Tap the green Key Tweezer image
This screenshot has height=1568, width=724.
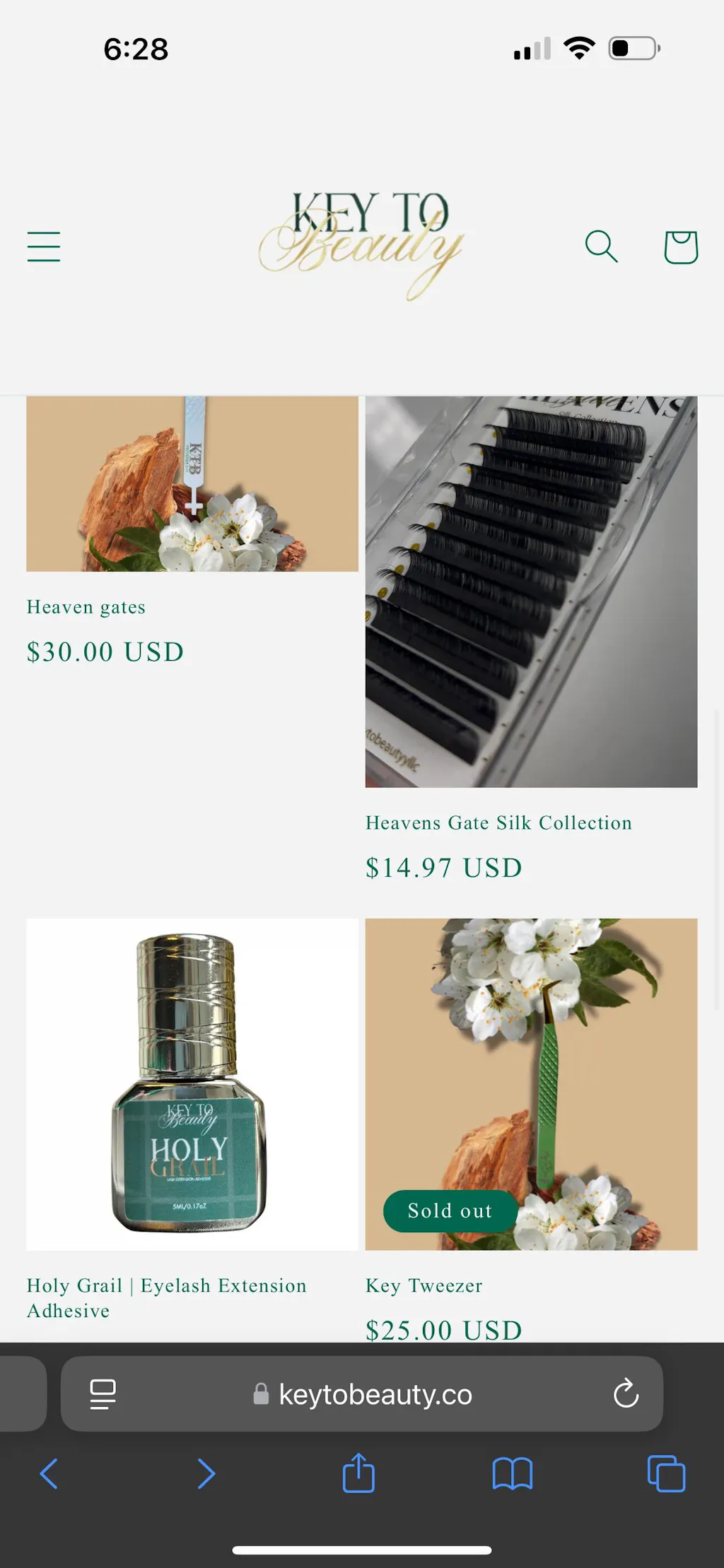click(x=531, y=1084)
